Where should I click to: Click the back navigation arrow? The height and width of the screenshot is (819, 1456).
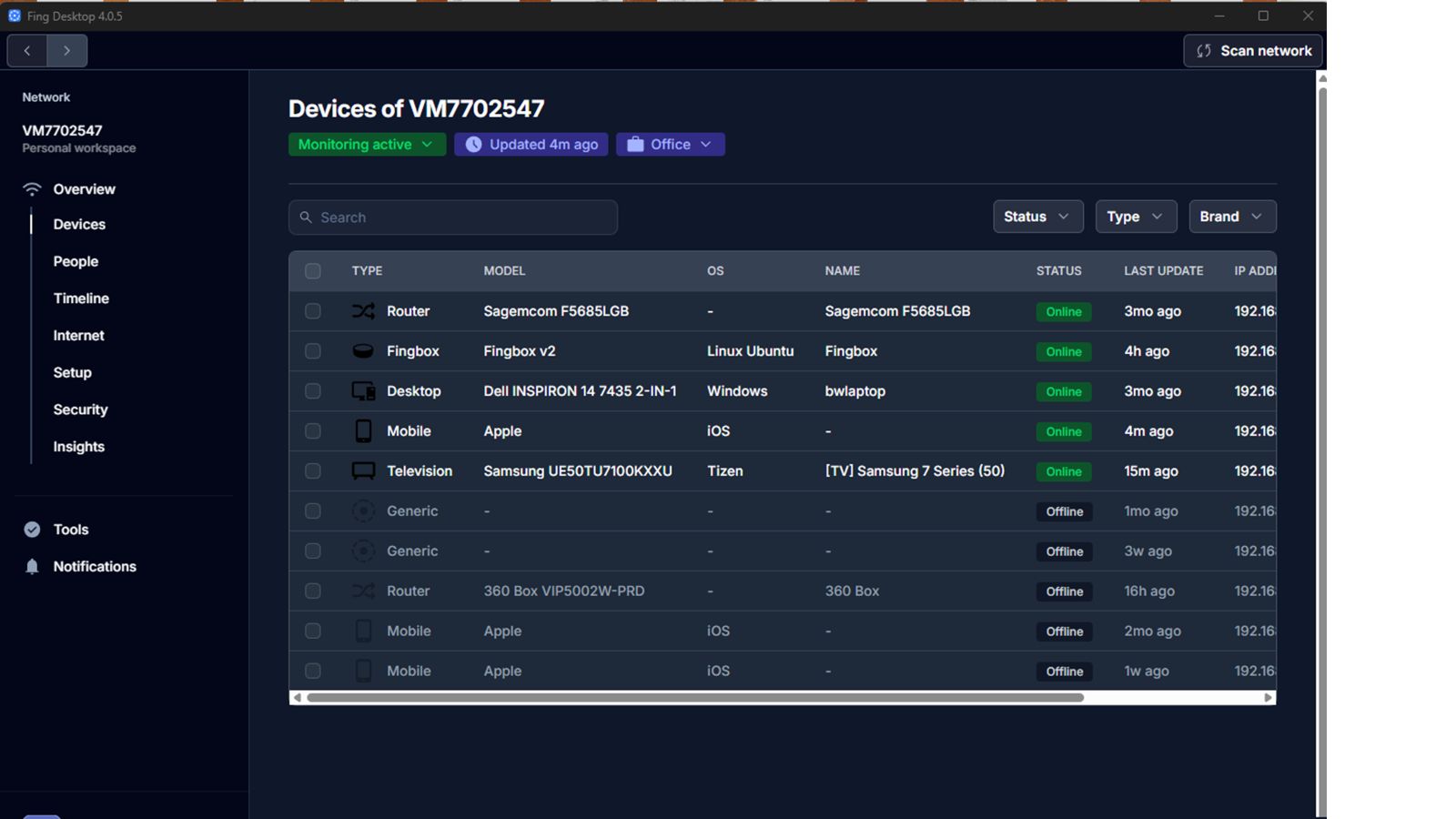(x=27, y=51)
